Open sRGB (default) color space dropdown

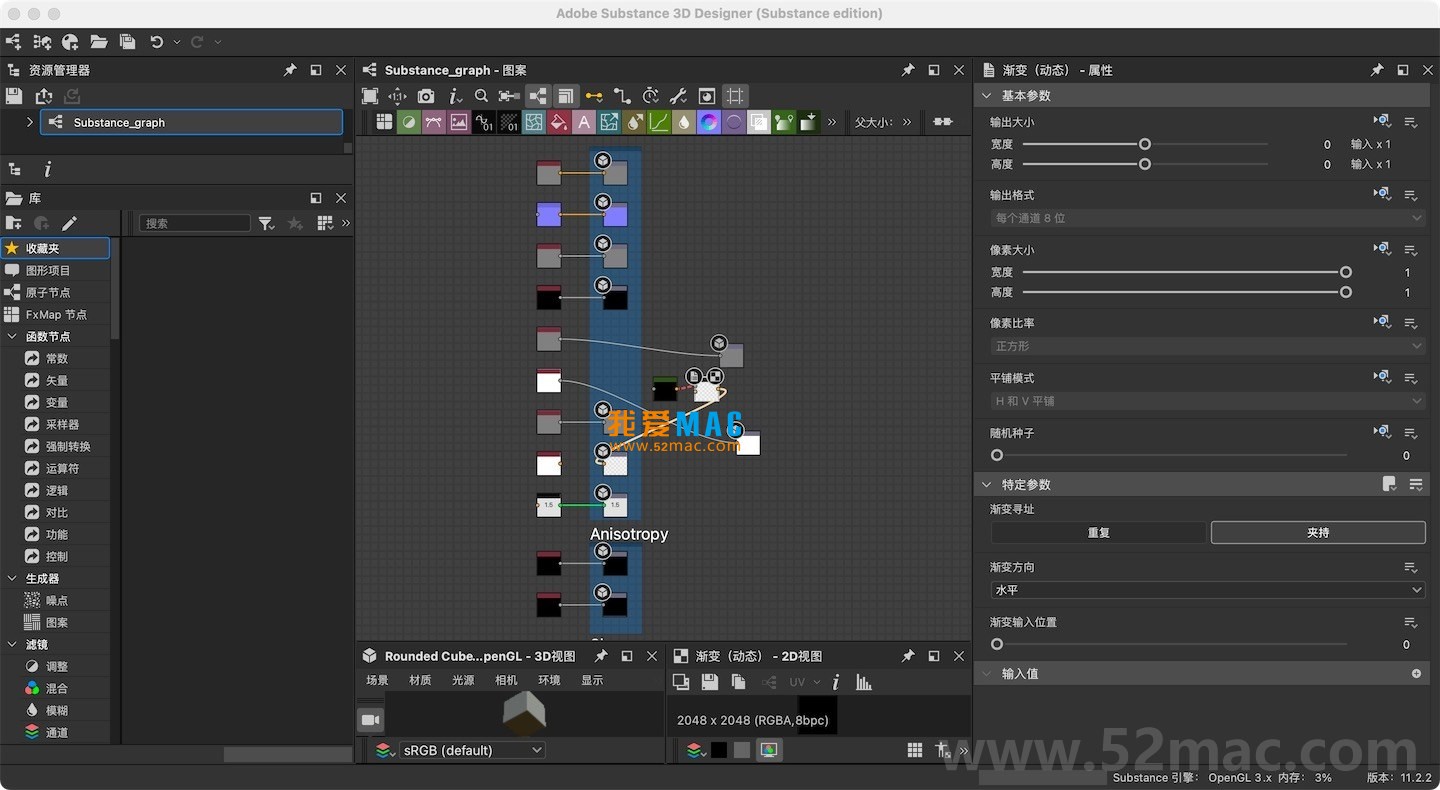[x=472, y=750]
